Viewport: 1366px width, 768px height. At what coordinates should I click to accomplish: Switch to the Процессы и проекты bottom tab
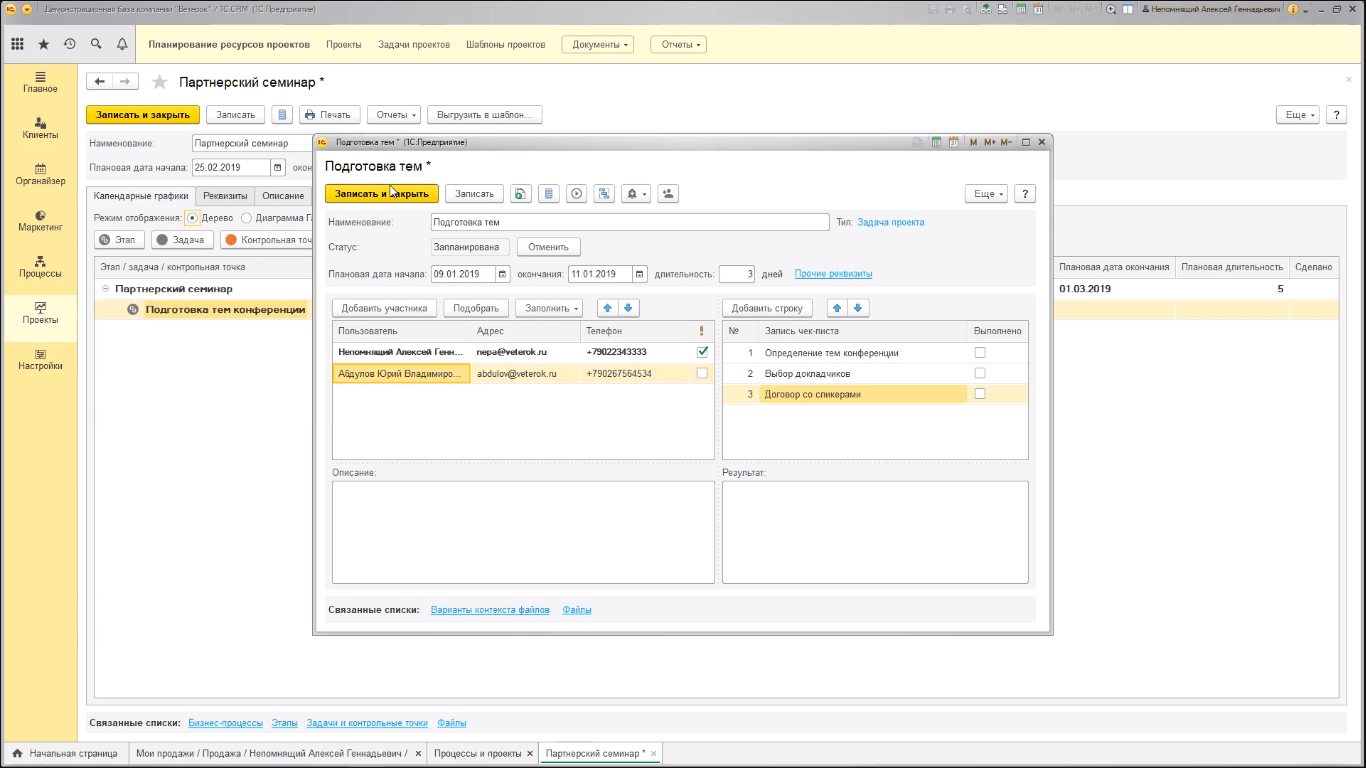(x=478, y=753)
